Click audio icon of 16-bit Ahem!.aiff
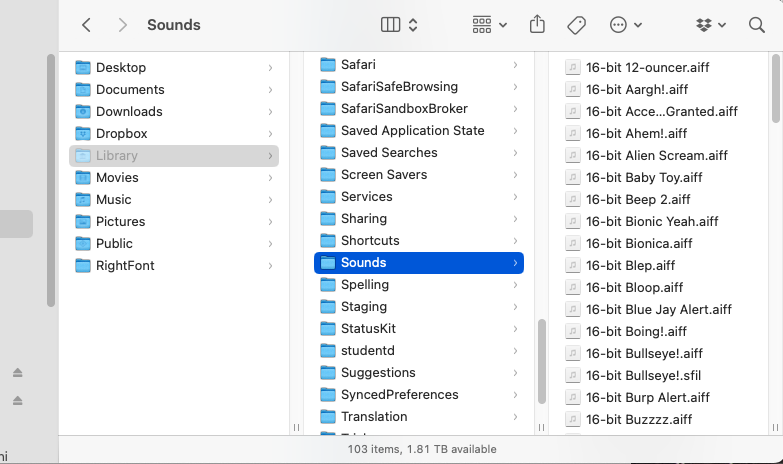The height and width of the screenshot is (464, 783). 573,133
